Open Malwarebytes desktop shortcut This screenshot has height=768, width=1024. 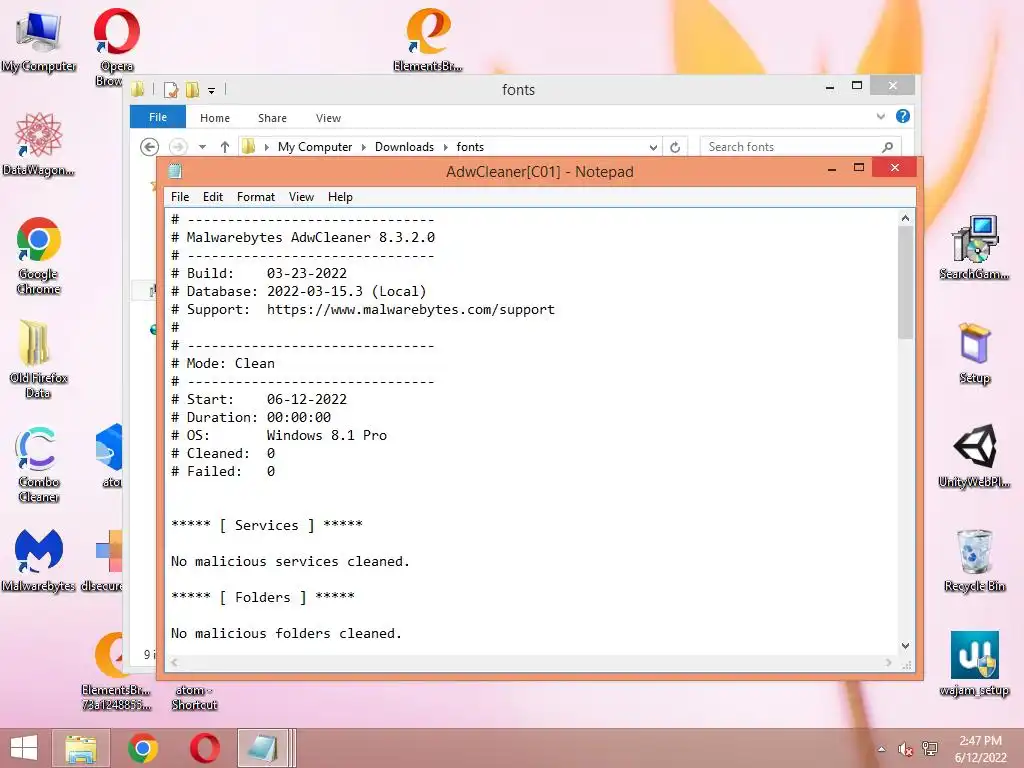(x=39, y=560)
